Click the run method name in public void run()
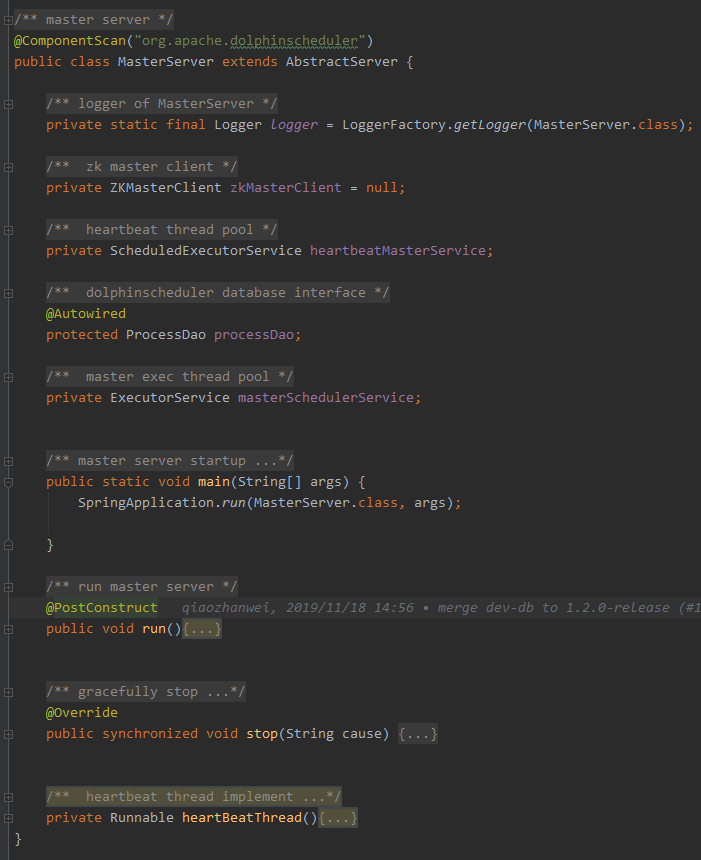The height and width of the screenshot is (860, 701). point(154,629)
